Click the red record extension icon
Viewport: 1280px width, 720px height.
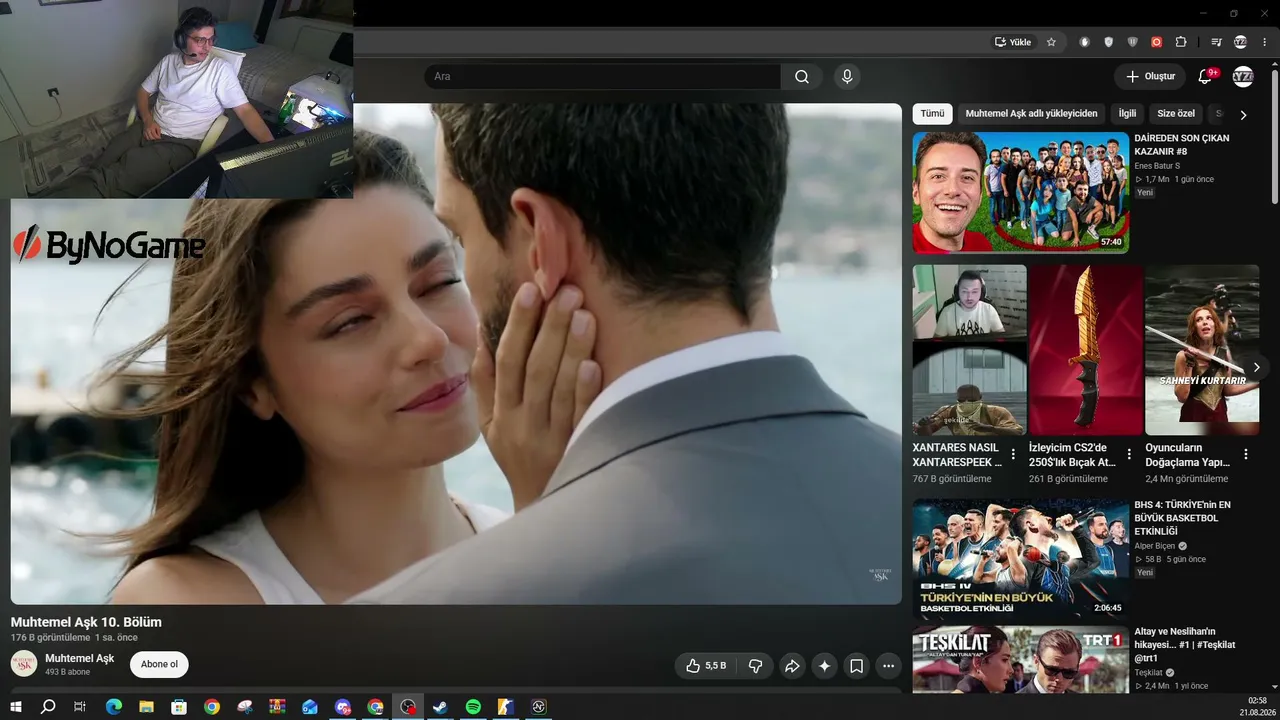tap(1156, 42)
